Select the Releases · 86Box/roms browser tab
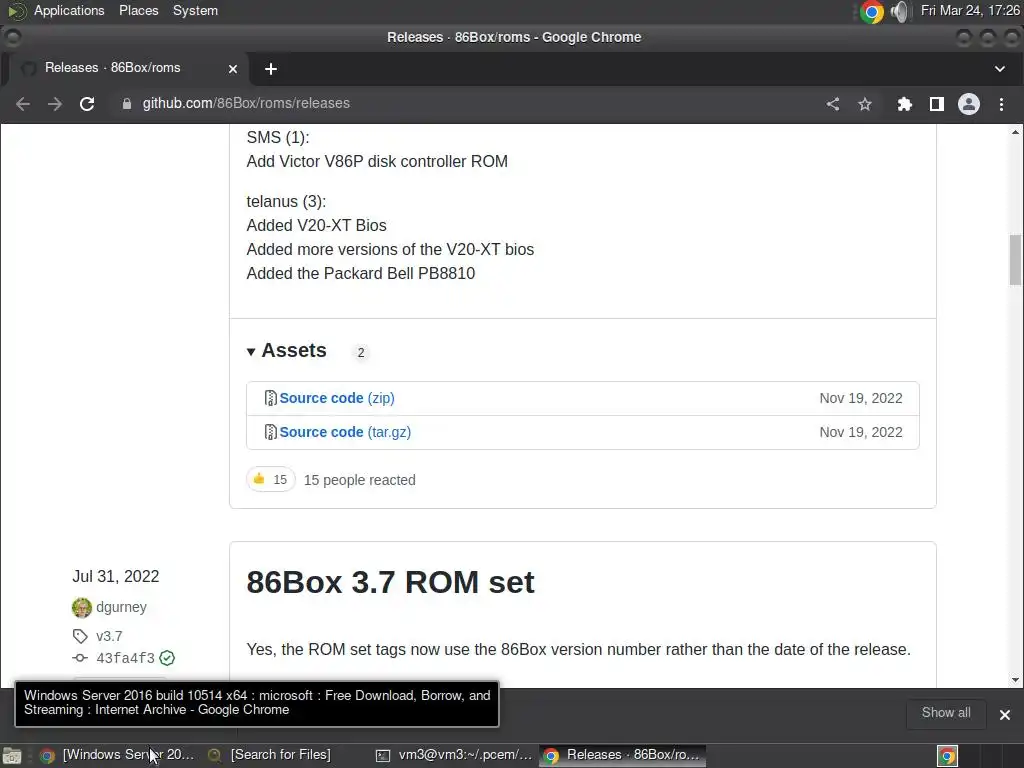Image resolution: width=1024 pixels, height=768 pixels. click(x=124, y=68)
